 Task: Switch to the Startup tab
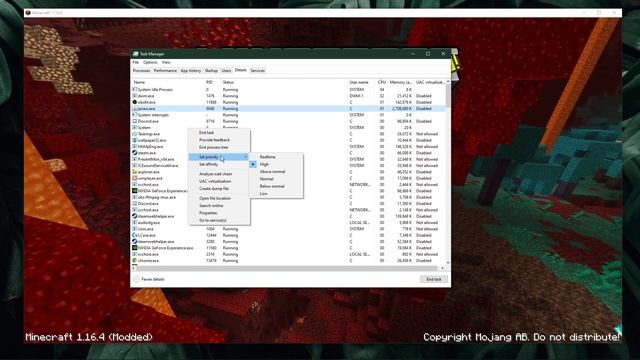click(x=211, y=71)
